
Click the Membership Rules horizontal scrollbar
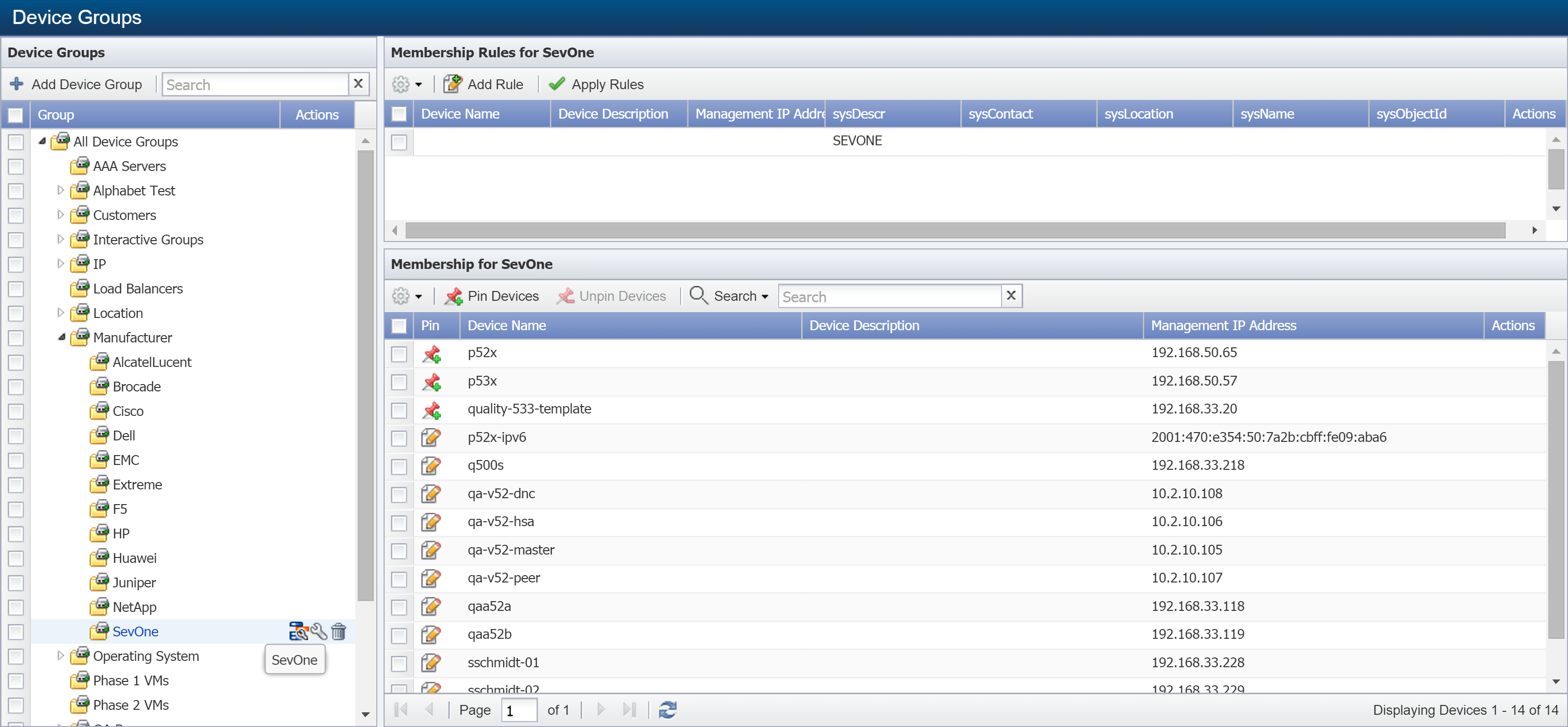[x=955, y=230]
